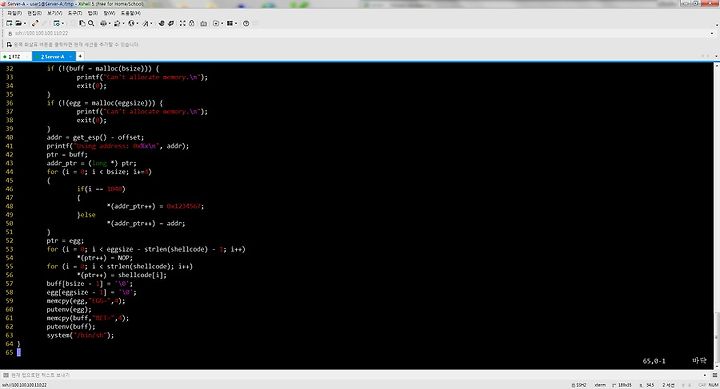This screenshot has height=389, width=720.
Task: Open the address bar history dropdown
Action: click(x=712, y=33)
